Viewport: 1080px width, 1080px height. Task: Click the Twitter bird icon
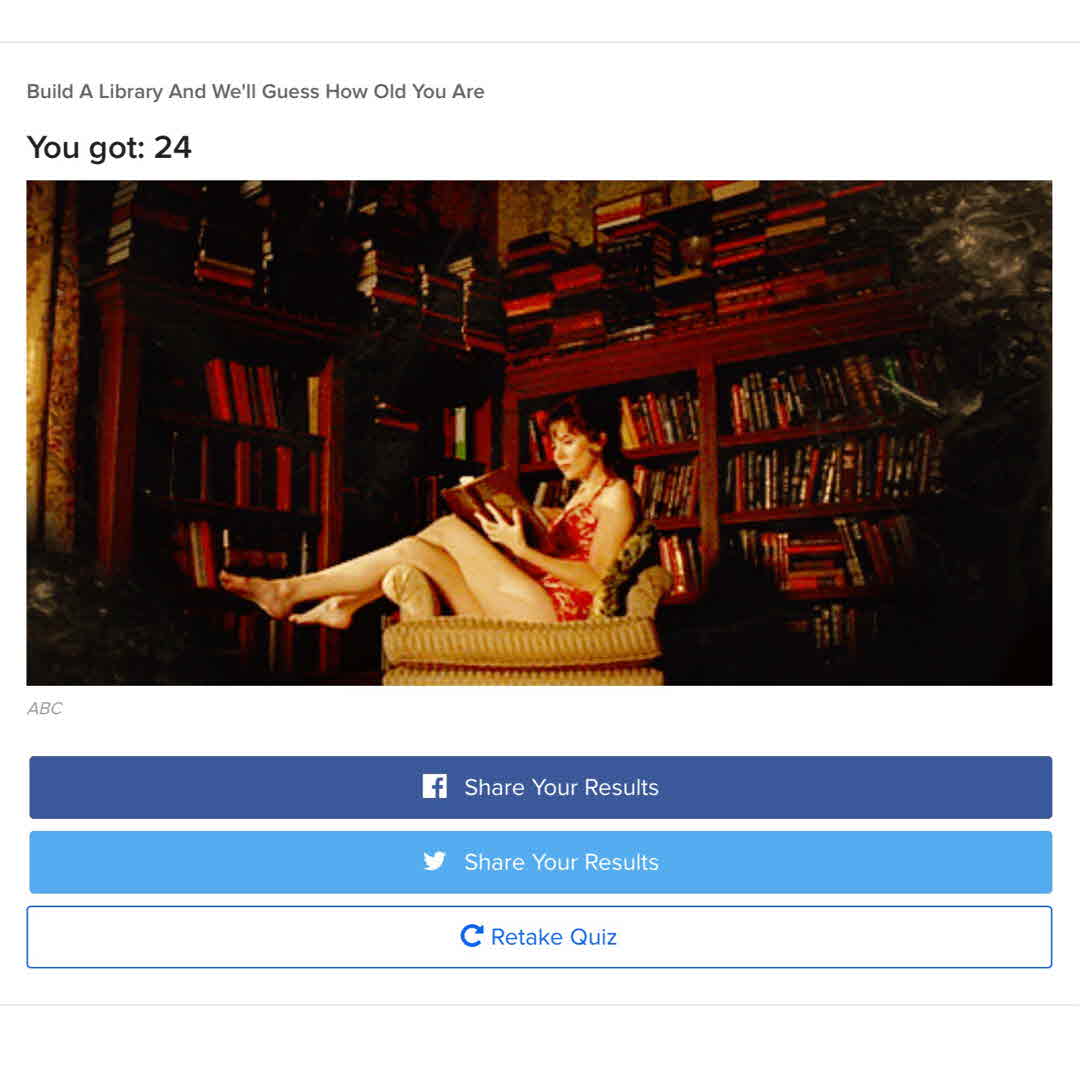pyautogui.click(x=435, y=861)
